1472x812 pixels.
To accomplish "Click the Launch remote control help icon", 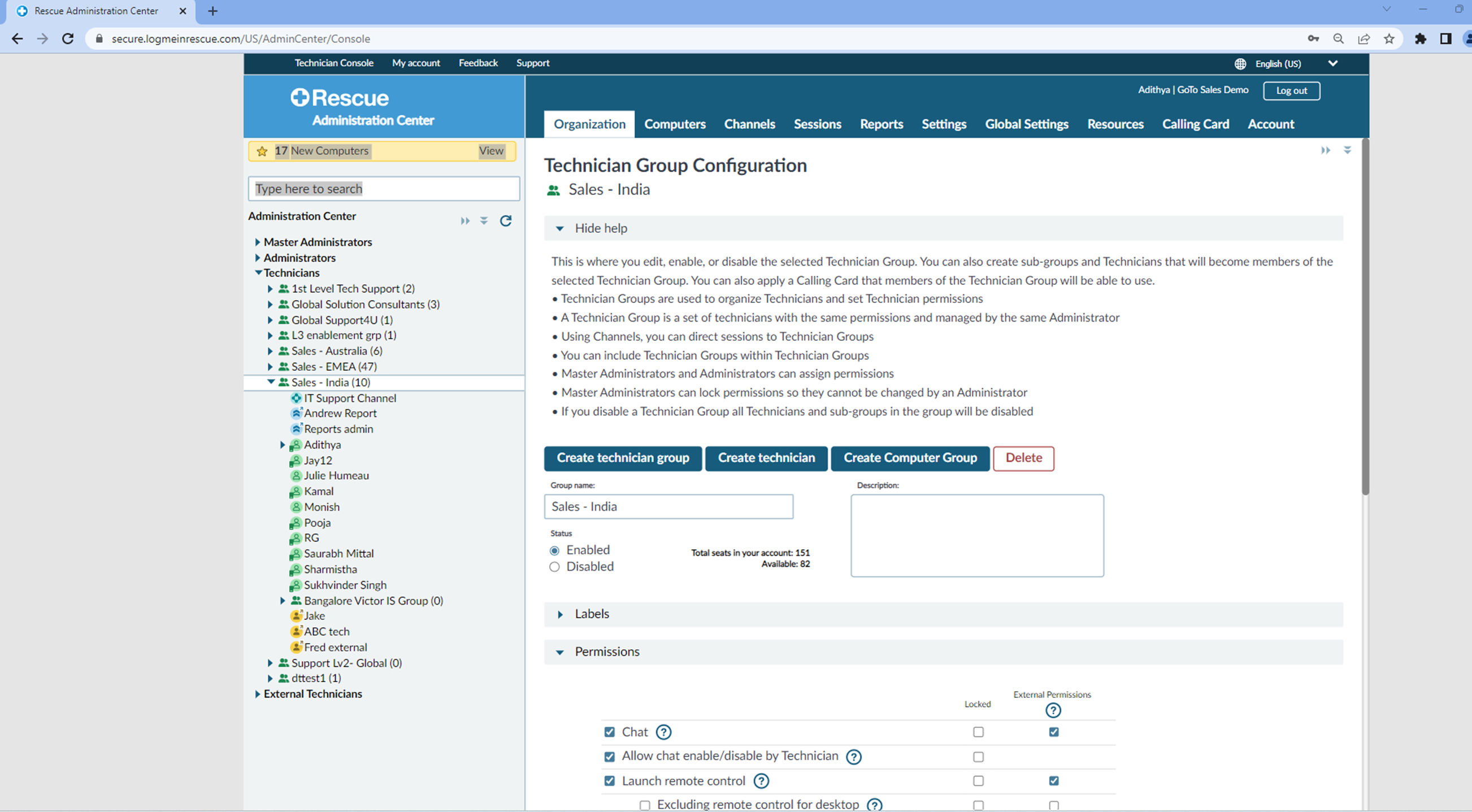I will tap(761, 780).
